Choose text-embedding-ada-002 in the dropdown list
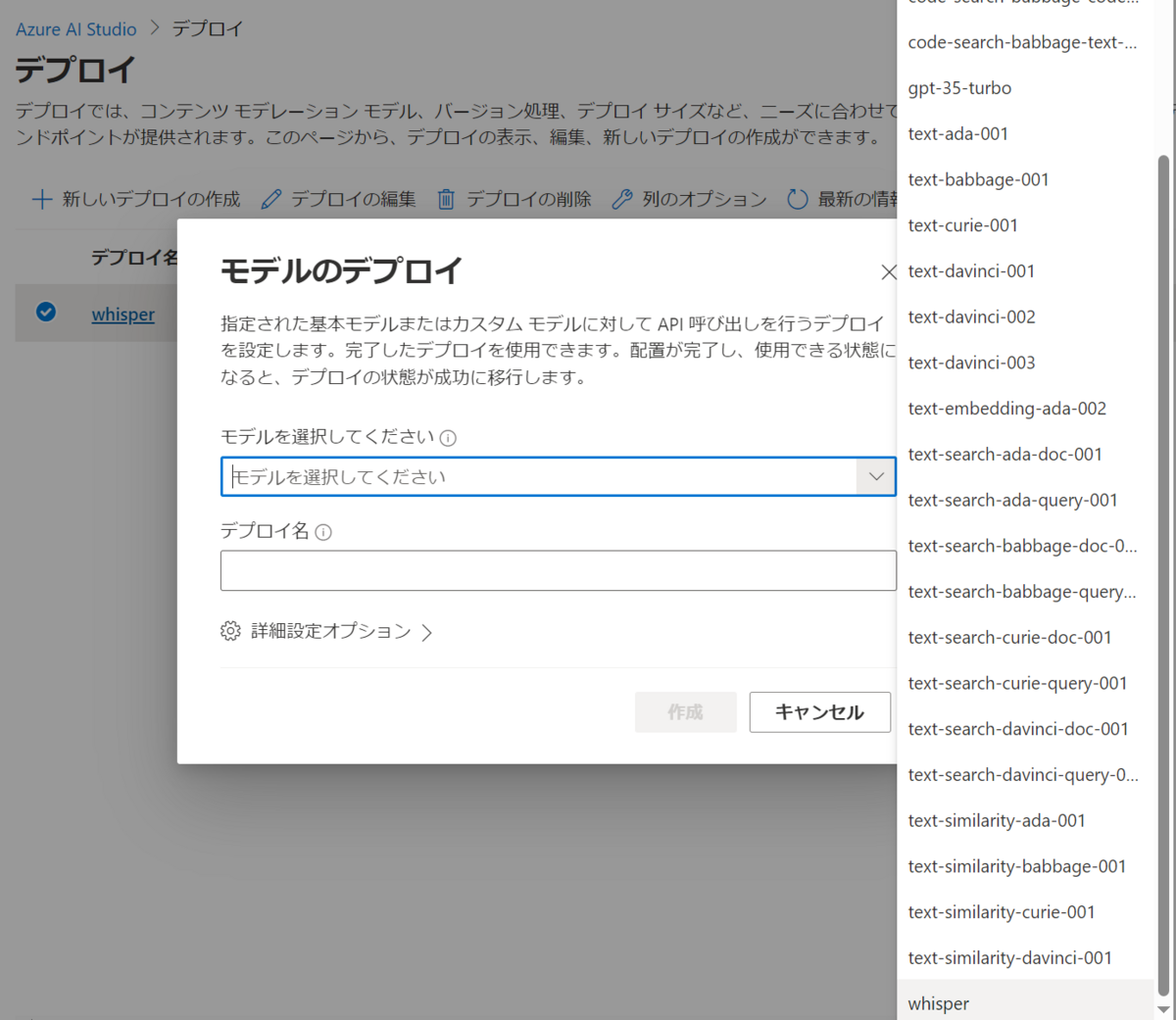The width and height of the screenshot is (1176, 1020). 1025,409
